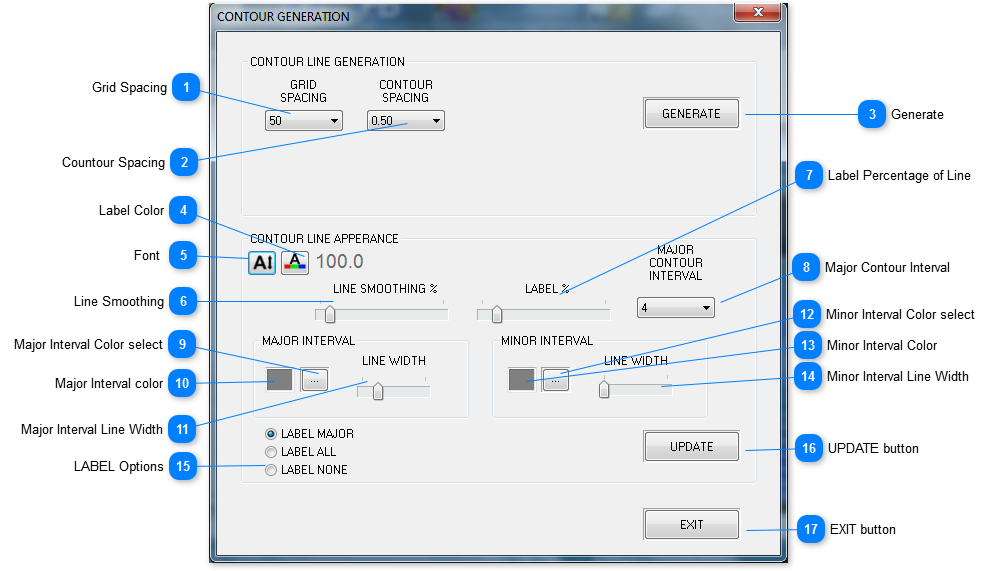Image resolution: width=993 pixels, height=571 pixels.
Task: Open the Font settings icon
Action: [x=262, y=262]
